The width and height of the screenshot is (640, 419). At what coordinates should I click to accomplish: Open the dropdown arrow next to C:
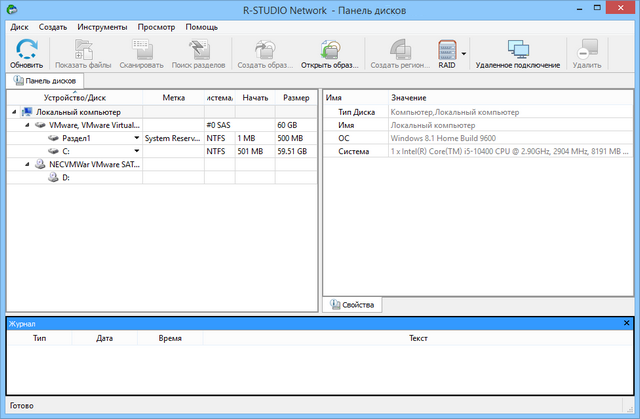[137, 151]
